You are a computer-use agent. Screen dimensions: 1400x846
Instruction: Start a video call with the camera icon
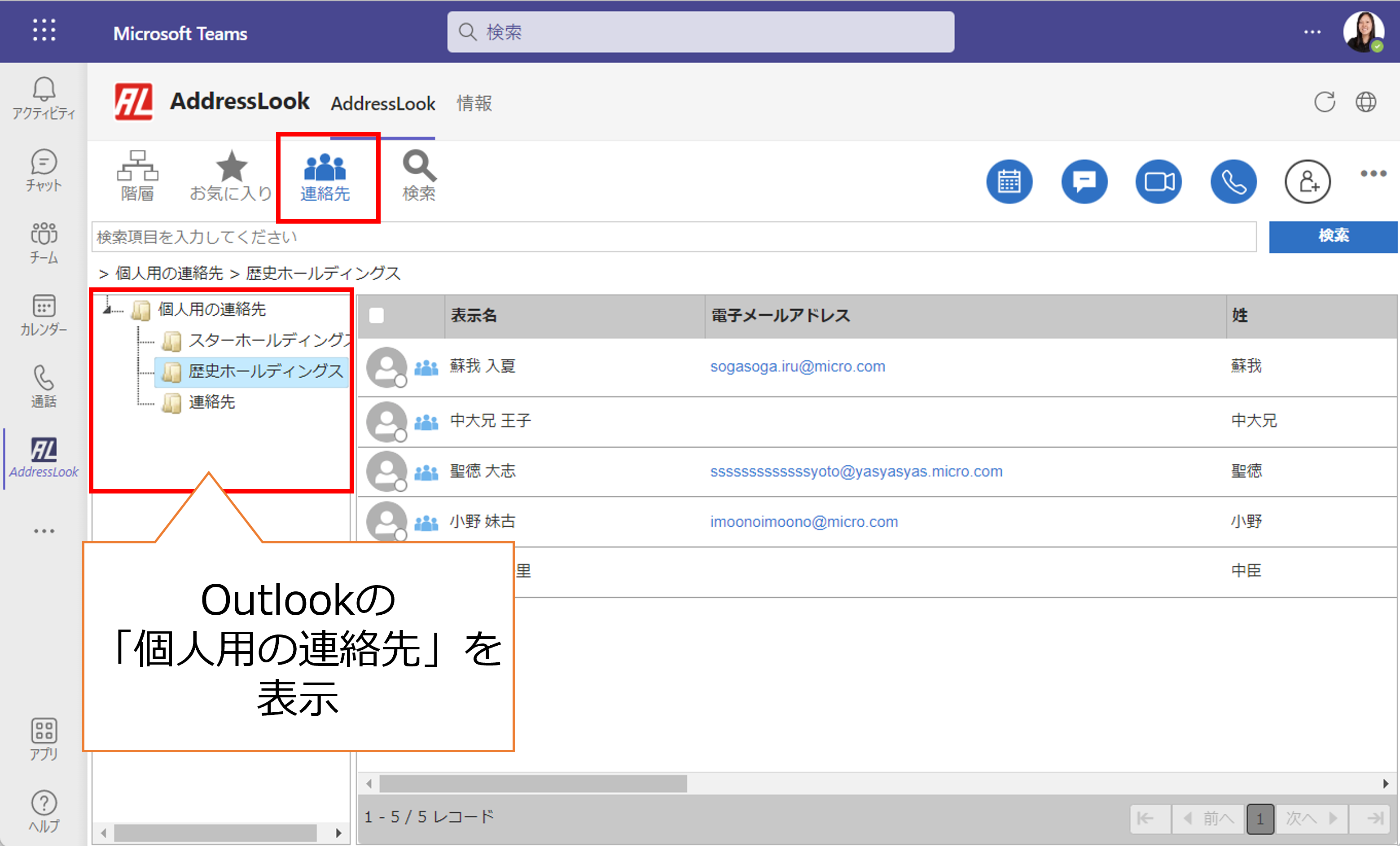(x=1159, y=182)
